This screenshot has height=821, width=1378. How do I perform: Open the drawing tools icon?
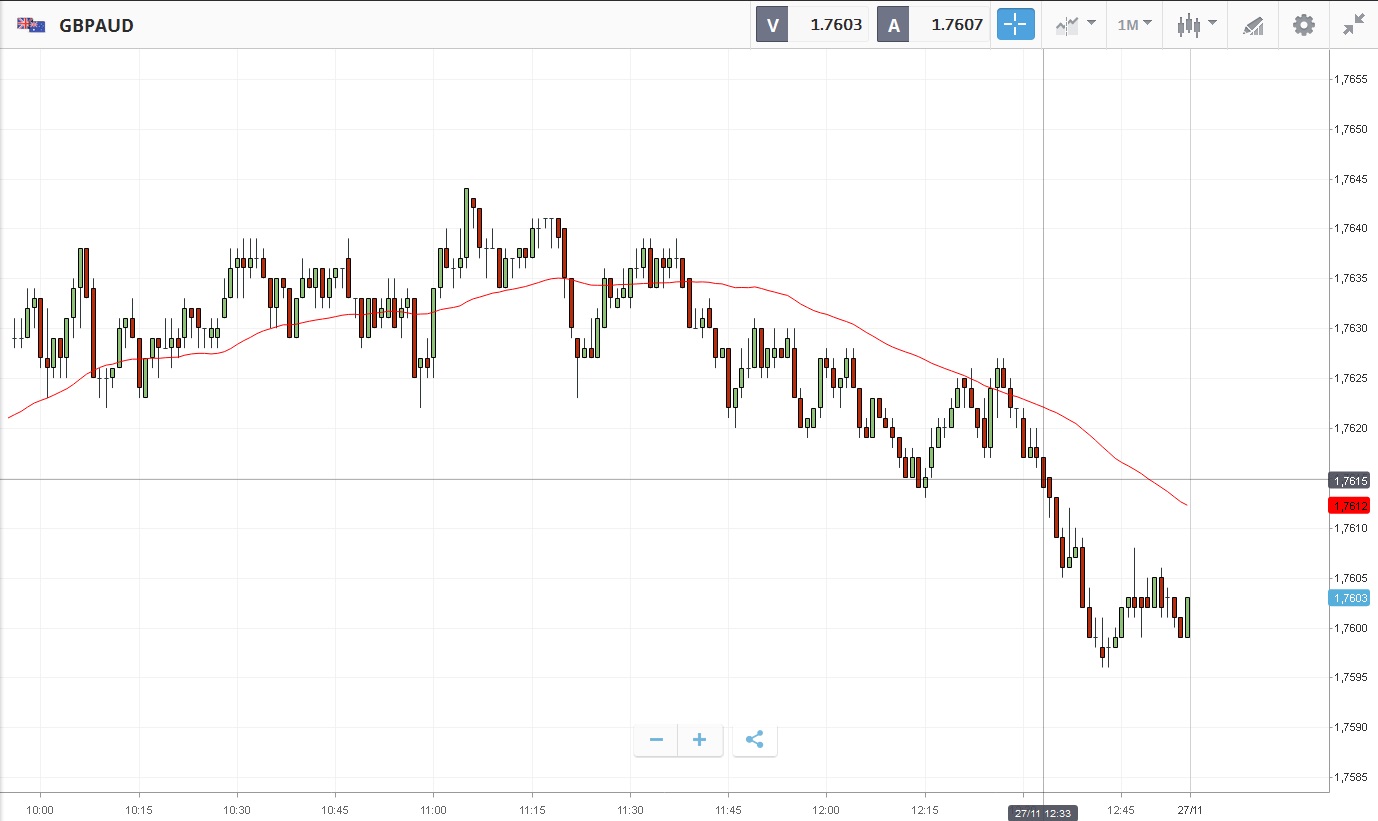1253,25
